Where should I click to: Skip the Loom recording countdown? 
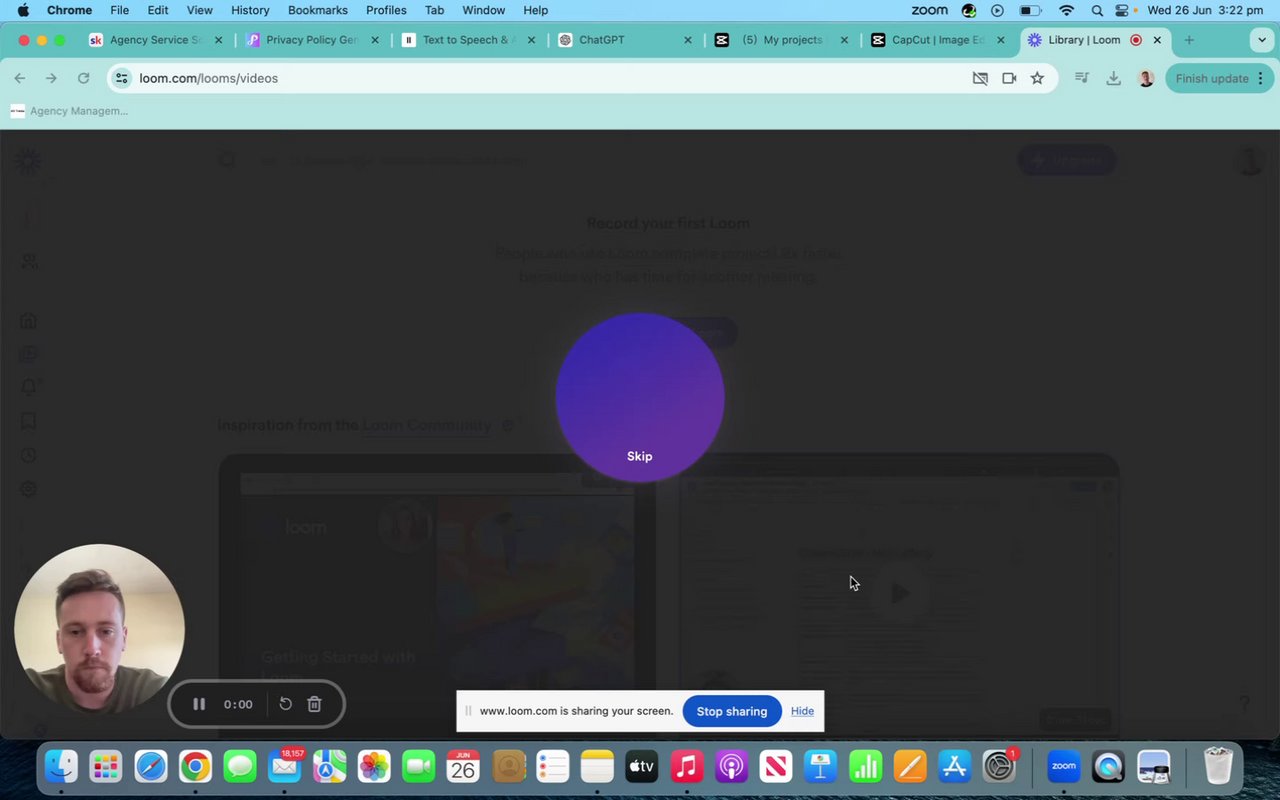tap(639, 456)
